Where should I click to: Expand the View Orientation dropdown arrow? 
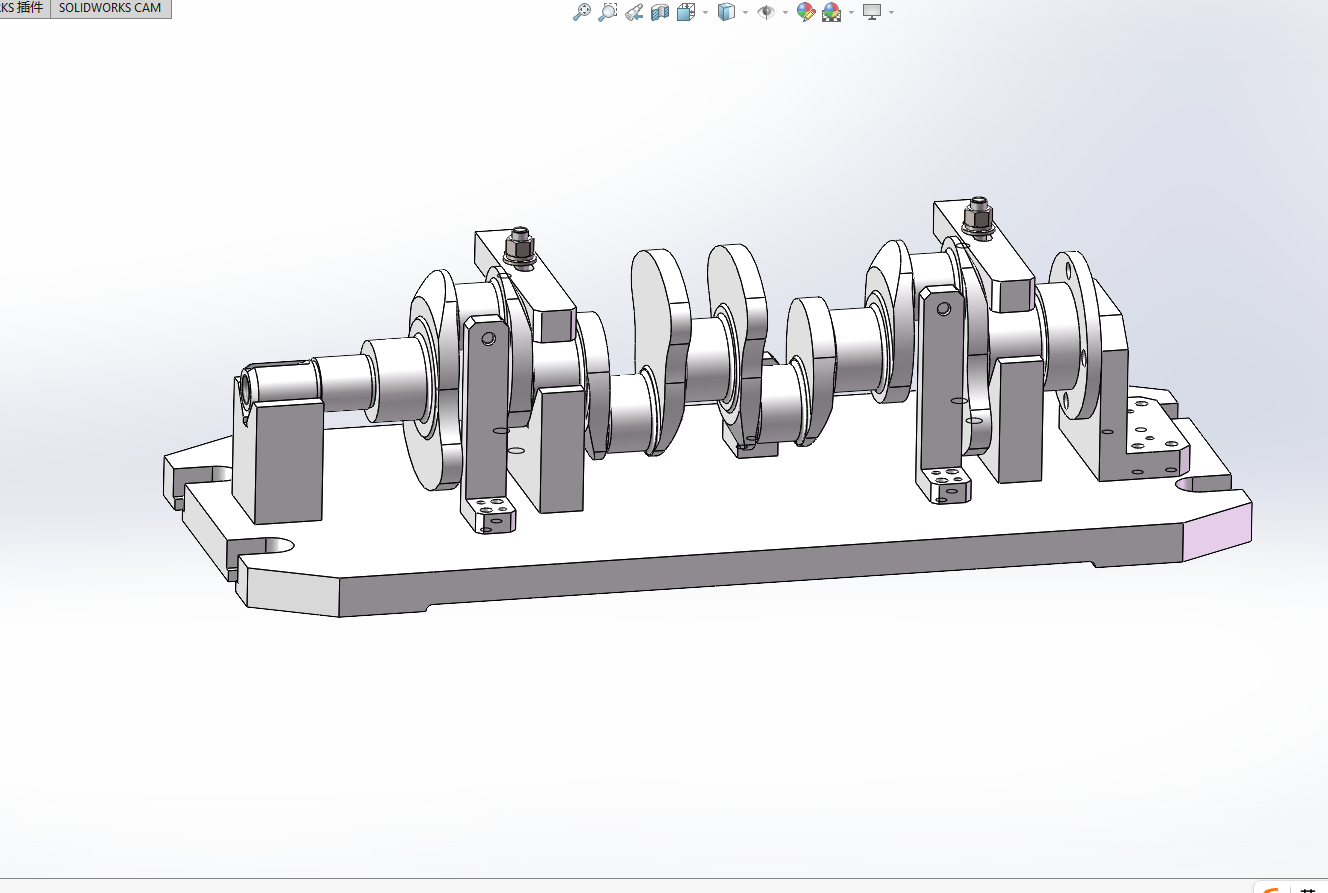(705, 13)
